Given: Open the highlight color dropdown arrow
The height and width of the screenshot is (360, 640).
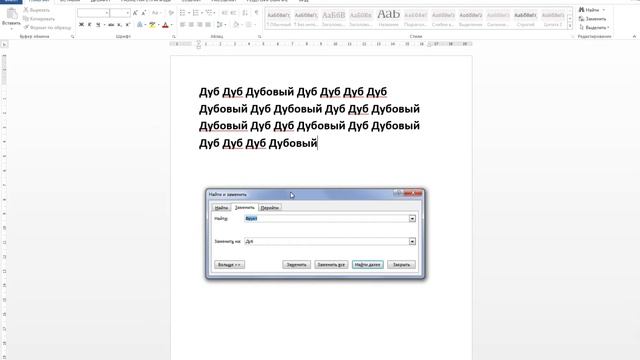Looking at the screenshot, I should pyautogui.click(x=158, y=25).
